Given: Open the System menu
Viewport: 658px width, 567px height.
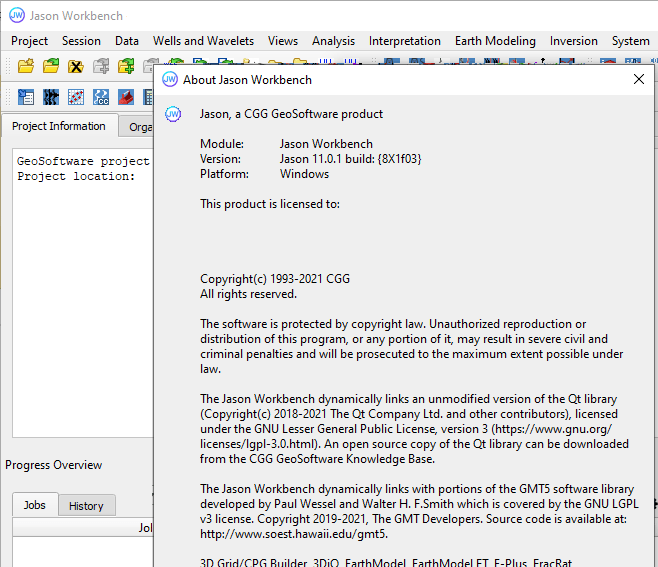Looking at the screenshot, I should tap(630, 41).
